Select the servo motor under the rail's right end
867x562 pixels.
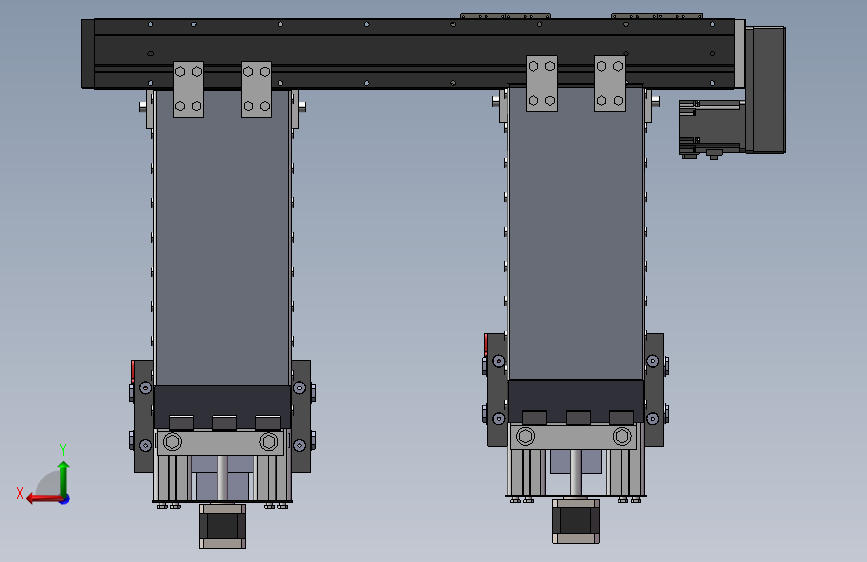pos(712,128)
